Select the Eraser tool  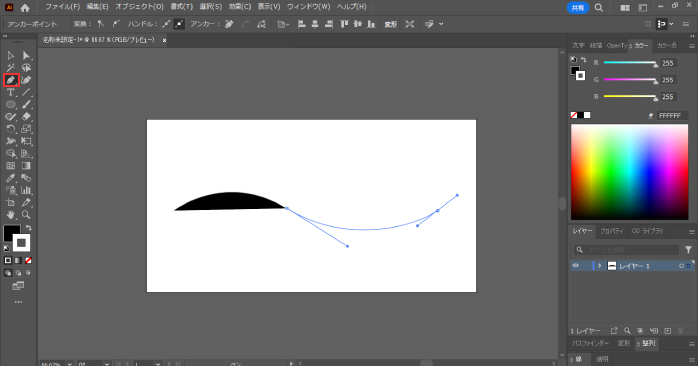[26, 117]
